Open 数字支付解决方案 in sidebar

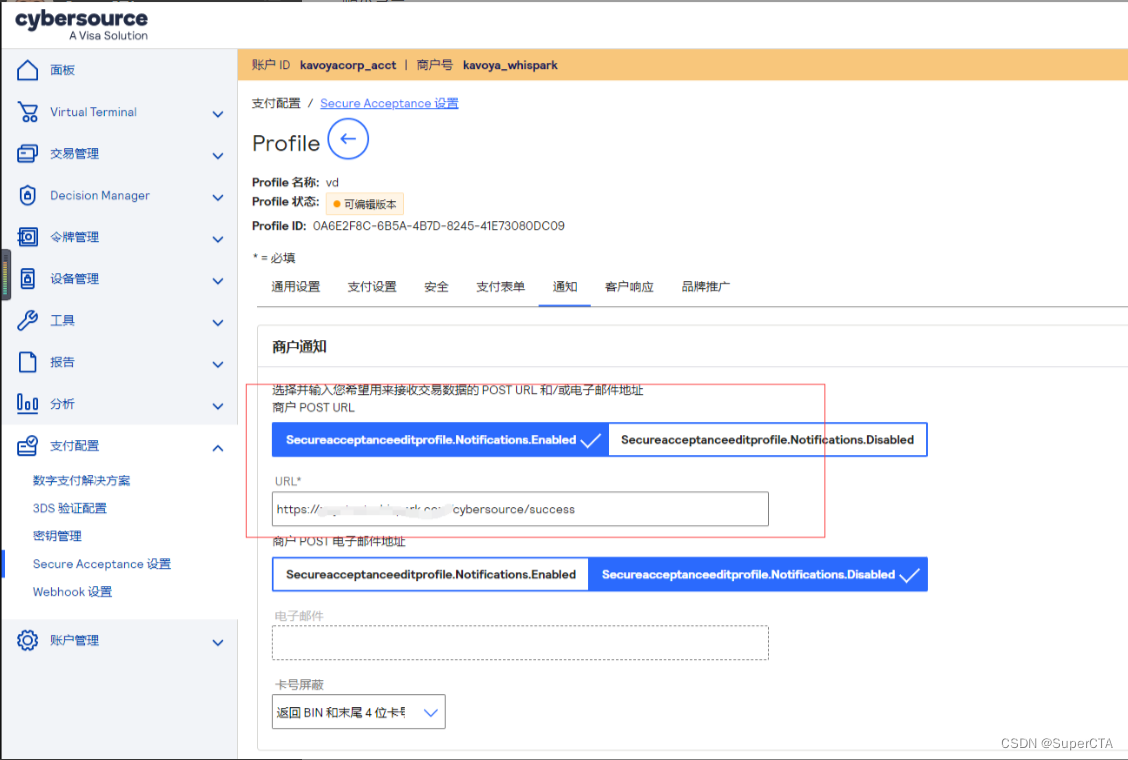coord(81,480)
